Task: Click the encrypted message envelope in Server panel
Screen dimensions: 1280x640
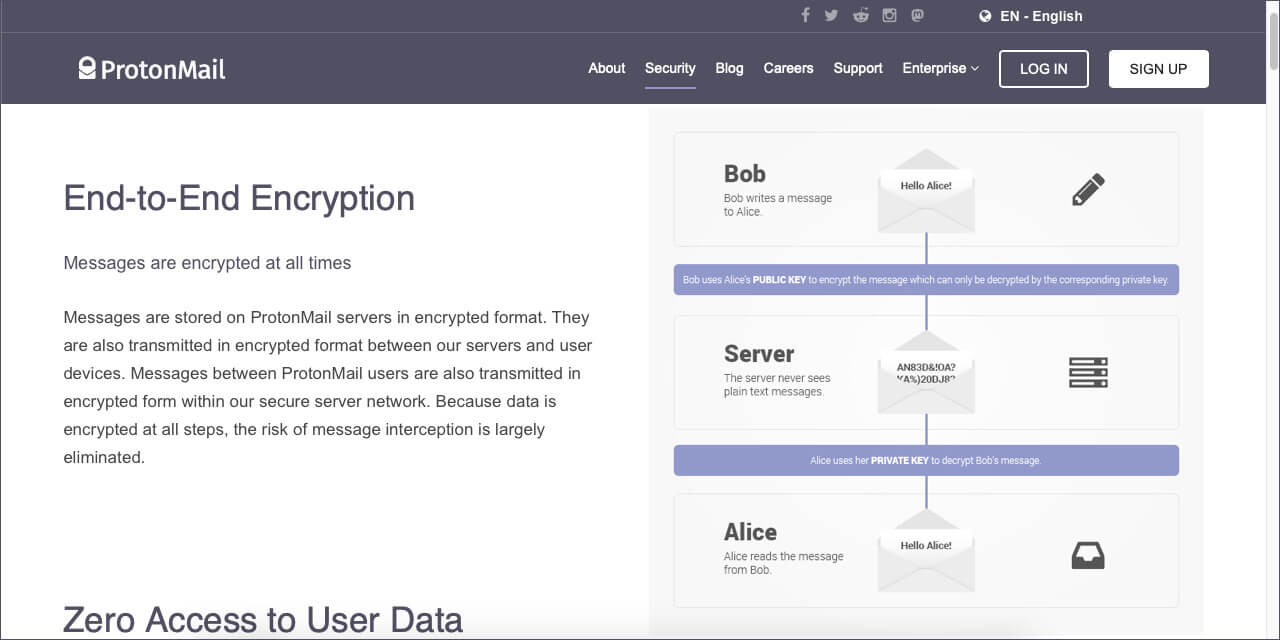Action: click(926, 373)
